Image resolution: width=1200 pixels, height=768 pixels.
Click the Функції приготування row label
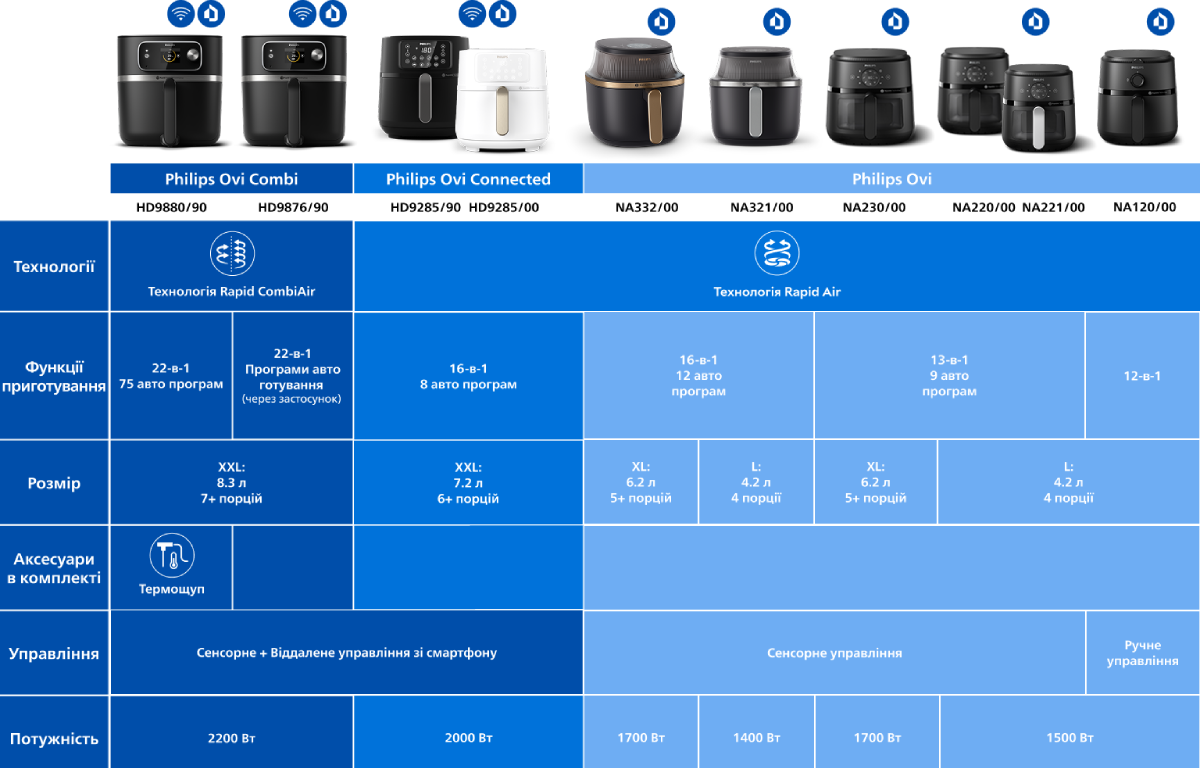pos(54,376)
